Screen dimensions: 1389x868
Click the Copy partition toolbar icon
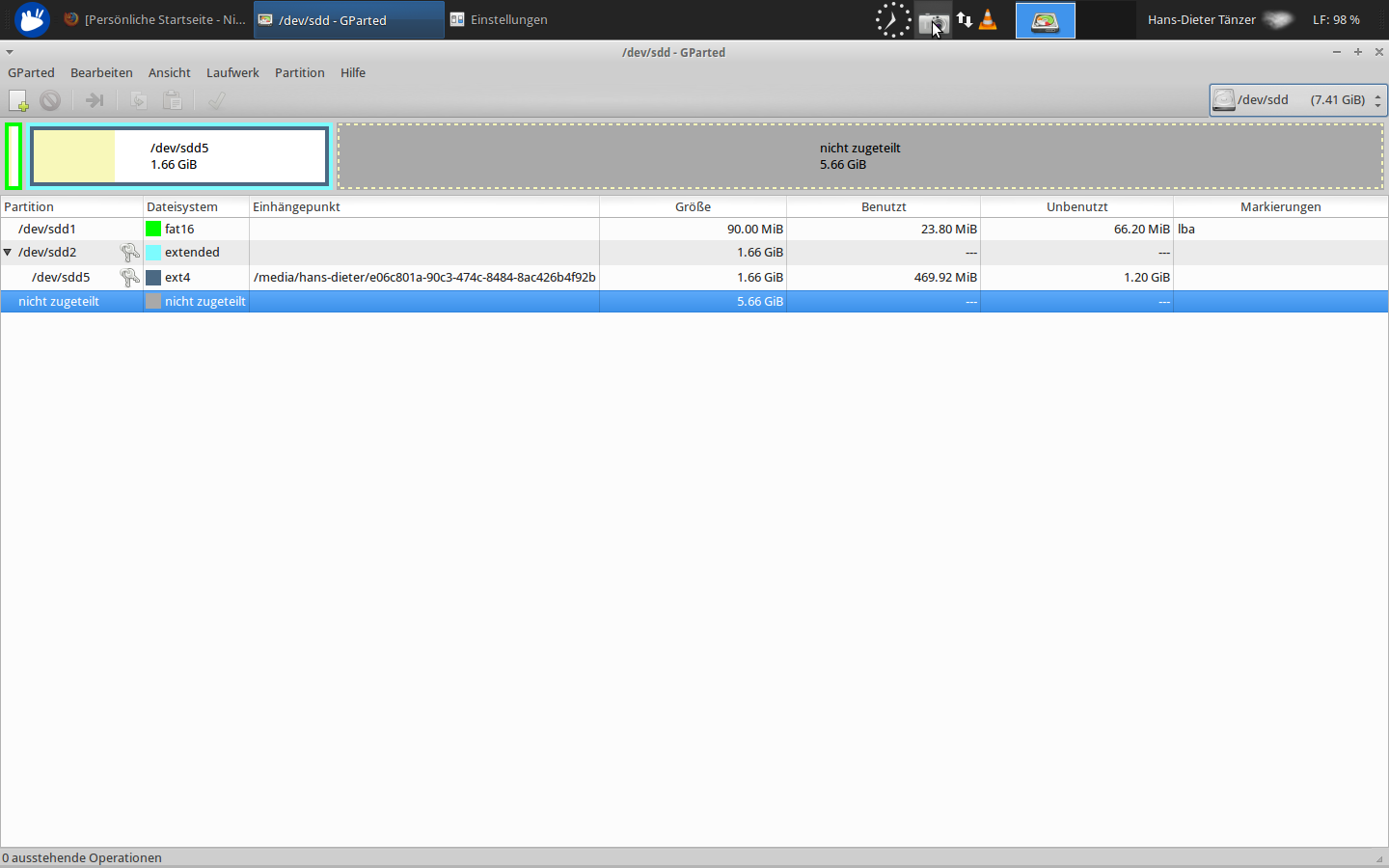[x=139, y=100]
